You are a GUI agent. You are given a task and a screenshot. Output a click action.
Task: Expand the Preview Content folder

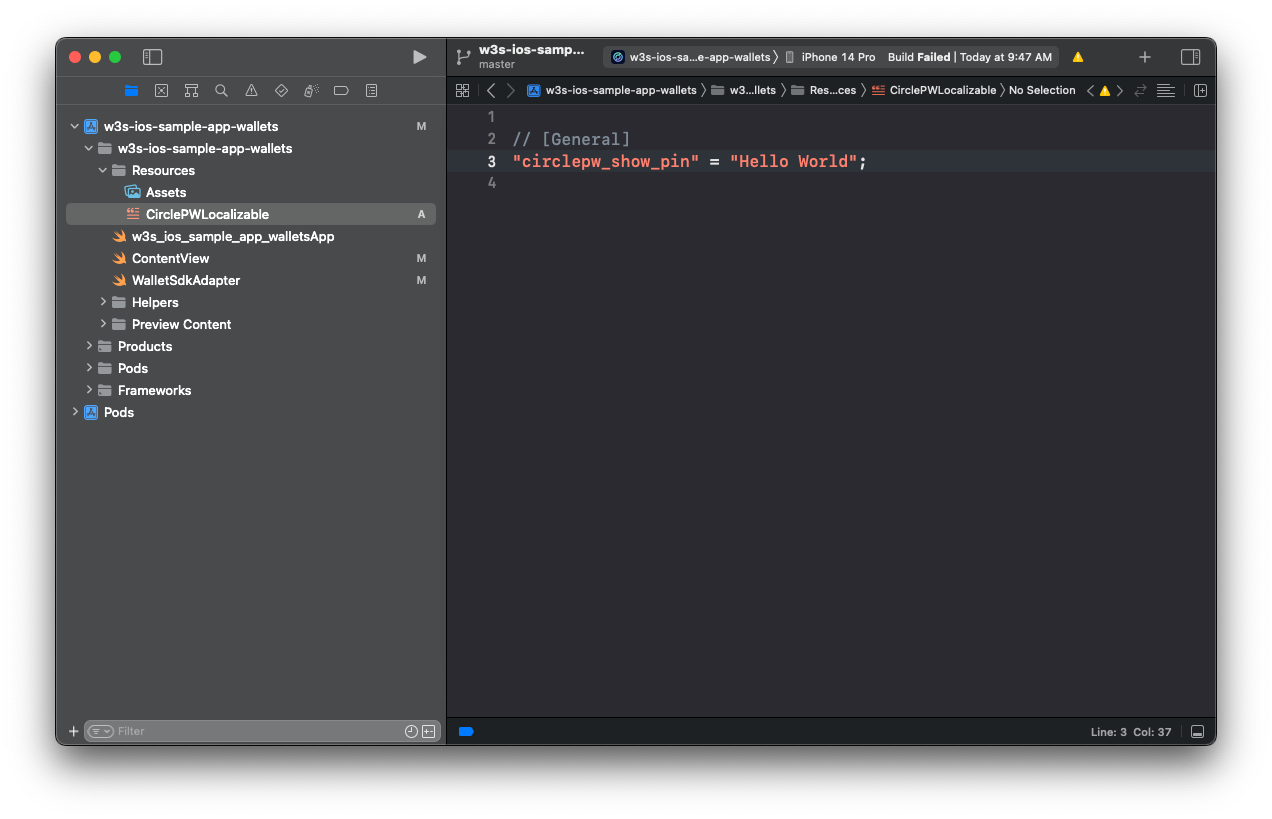tap(103, 324)
